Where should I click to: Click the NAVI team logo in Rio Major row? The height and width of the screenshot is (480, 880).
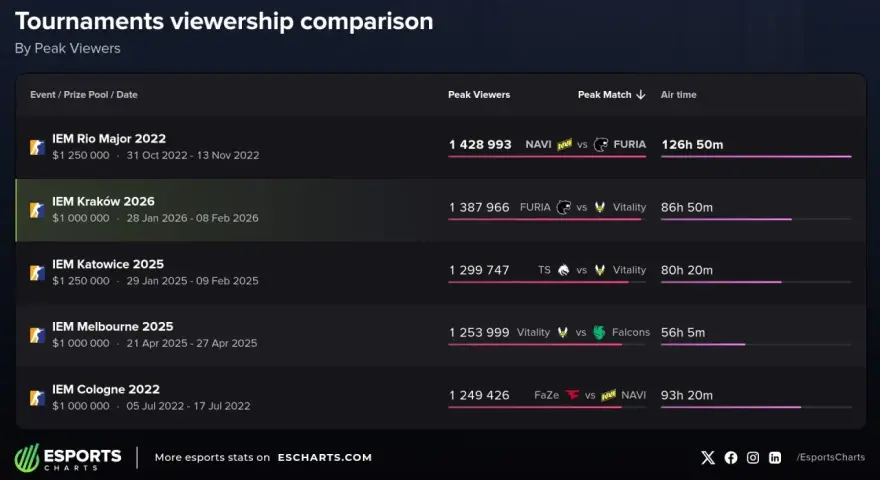pyautogui.click(x=565, y=145)
